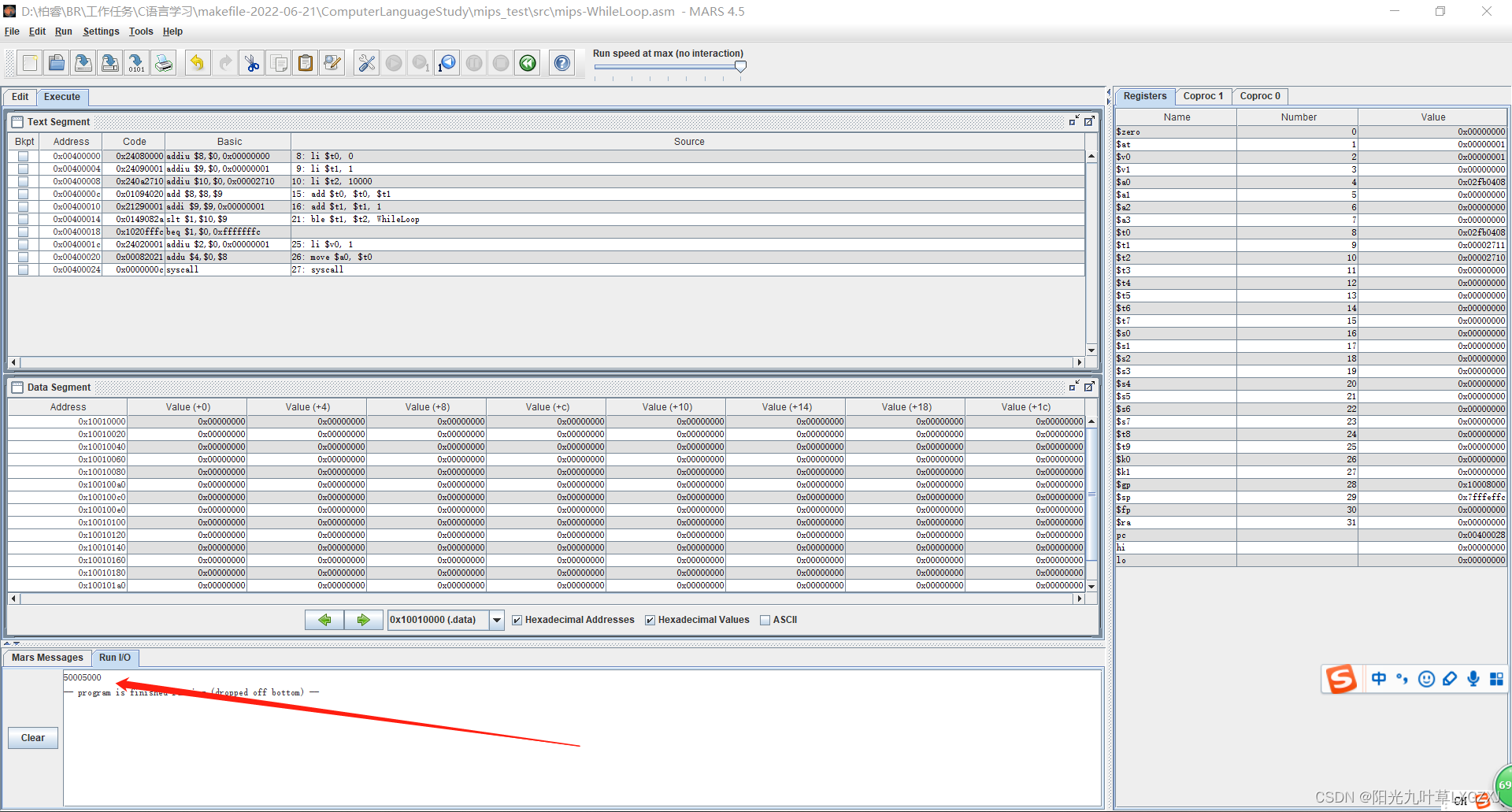Click the green next-address arrow button
Viewport: 1512px width, 812px height.
coord(363,621)
